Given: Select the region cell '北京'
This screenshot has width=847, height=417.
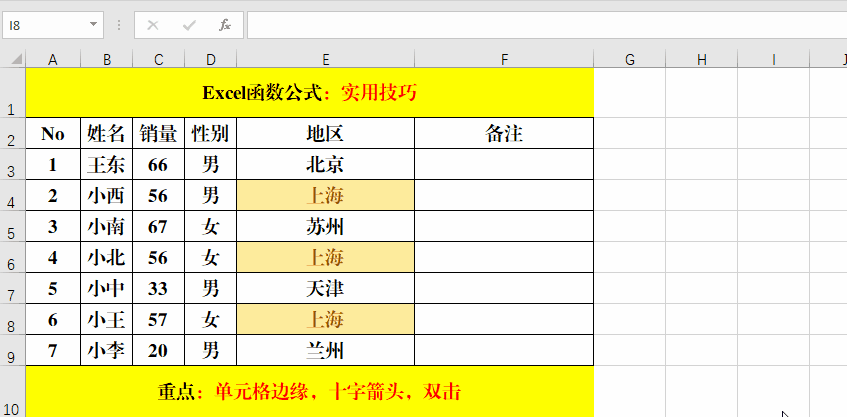Looking at the screenshot, I should click(326, 164).
